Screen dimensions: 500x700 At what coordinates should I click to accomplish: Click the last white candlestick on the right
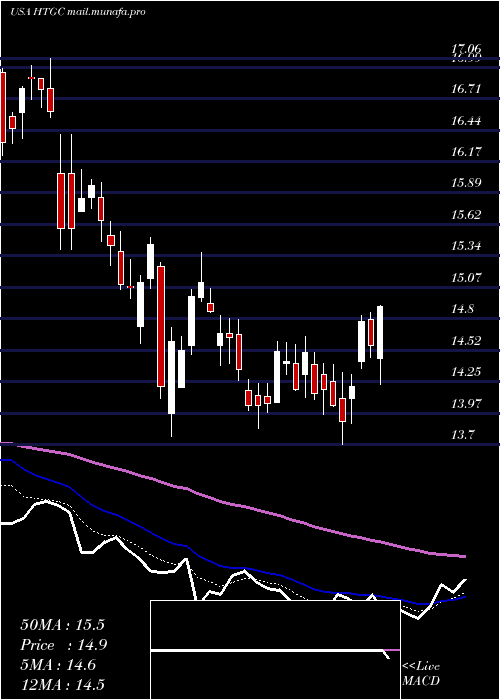[x=380, y=333]
